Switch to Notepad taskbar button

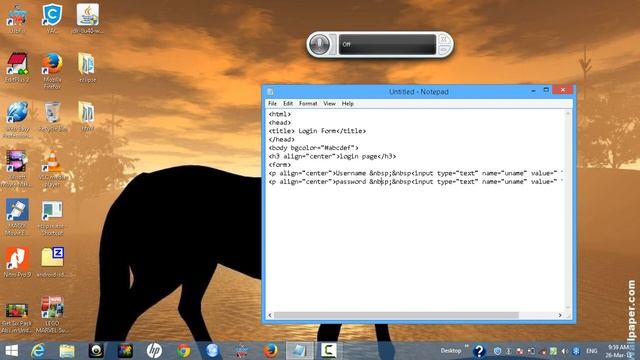299,351
